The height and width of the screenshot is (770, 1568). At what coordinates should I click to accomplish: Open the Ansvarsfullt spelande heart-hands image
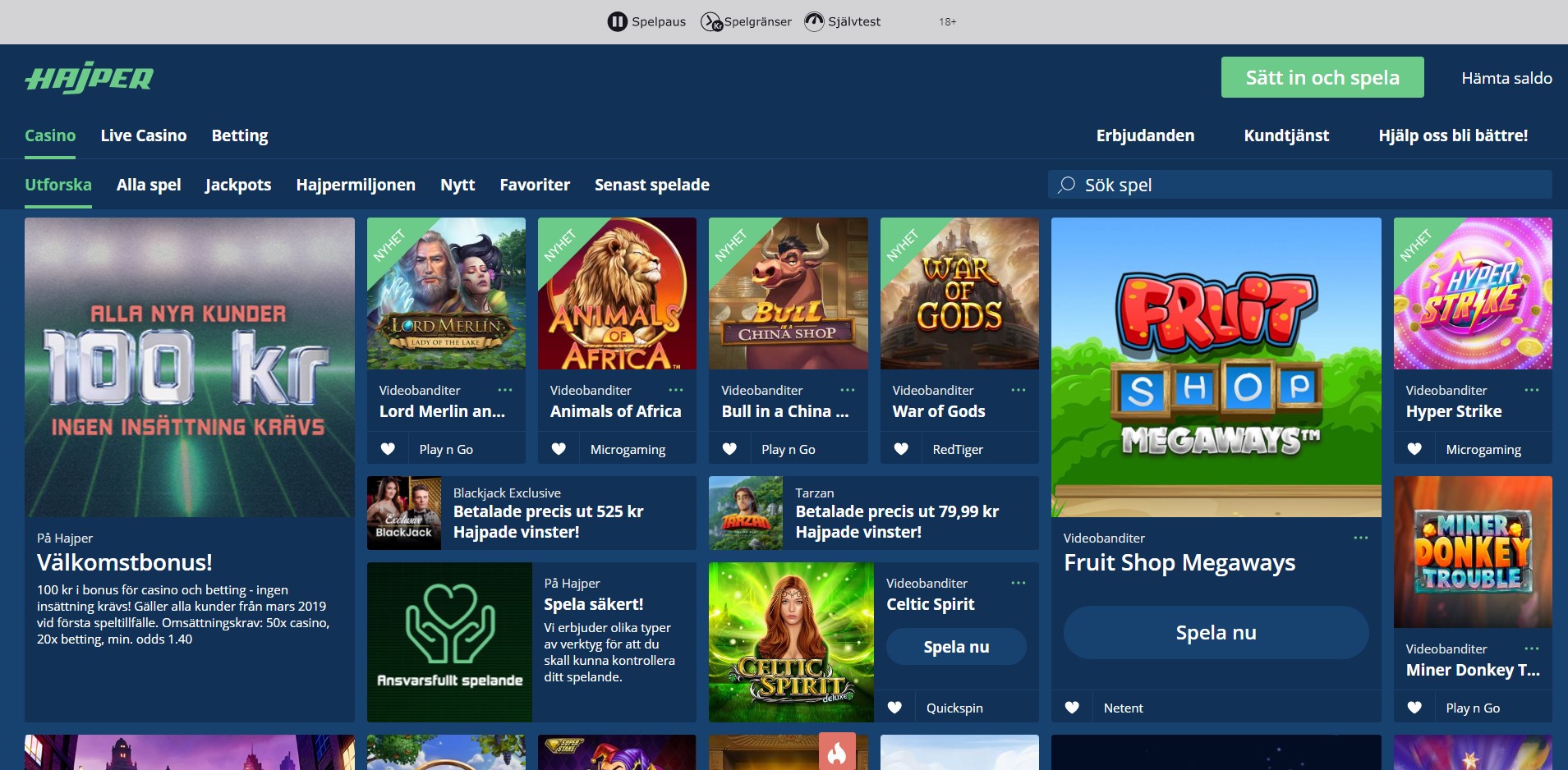(x=449, y=642)
